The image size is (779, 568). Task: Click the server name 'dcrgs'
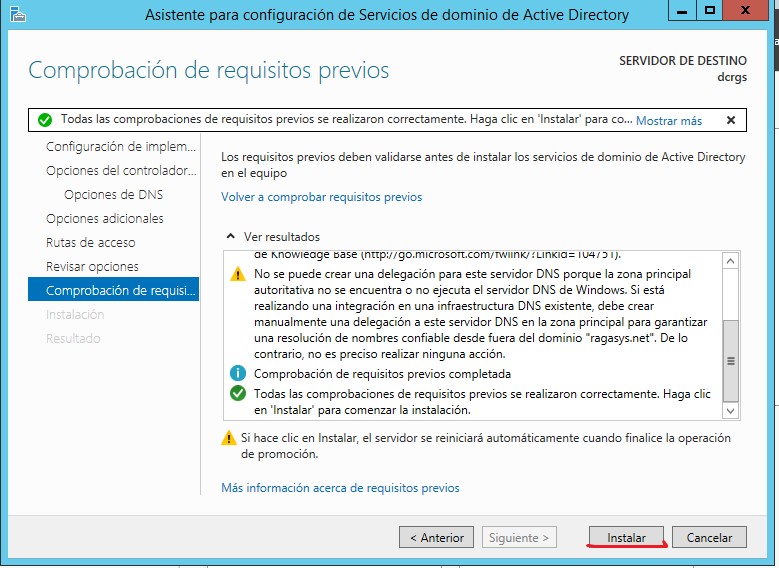coord(732,77)
